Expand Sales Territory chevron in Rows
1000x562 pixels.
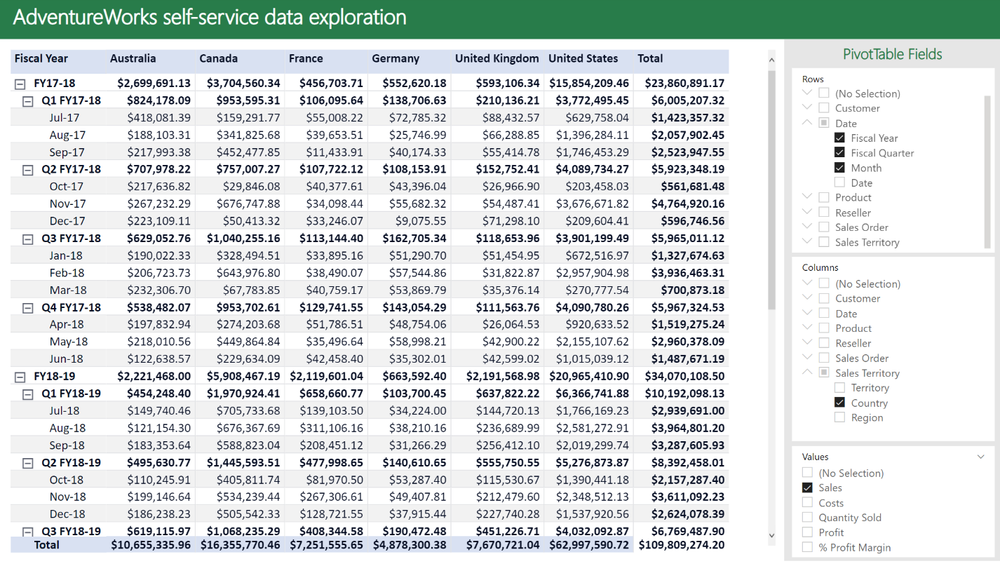(x=807, y=241)
